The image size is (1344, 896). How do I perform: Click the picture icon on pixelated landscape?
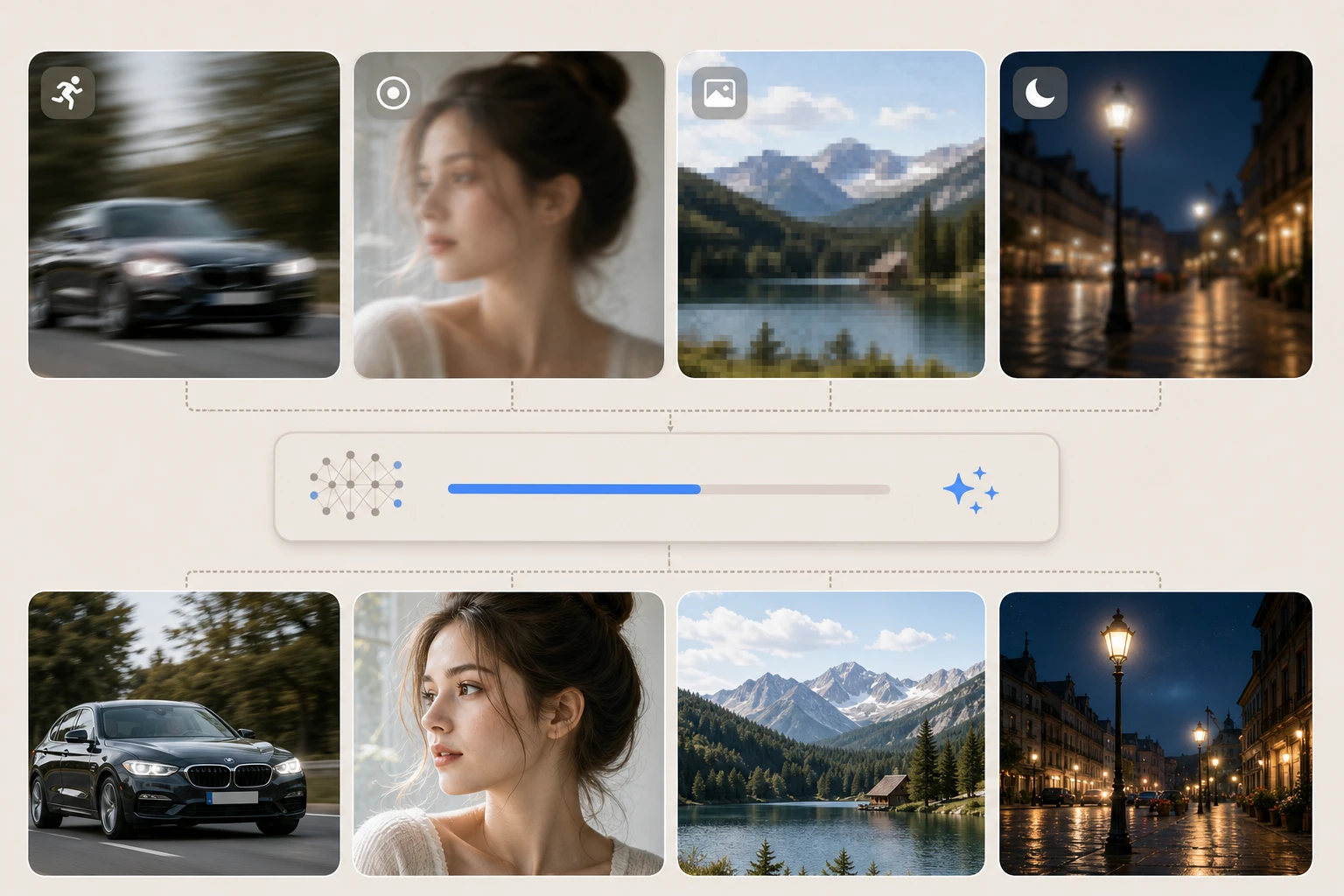pos(719,92)
